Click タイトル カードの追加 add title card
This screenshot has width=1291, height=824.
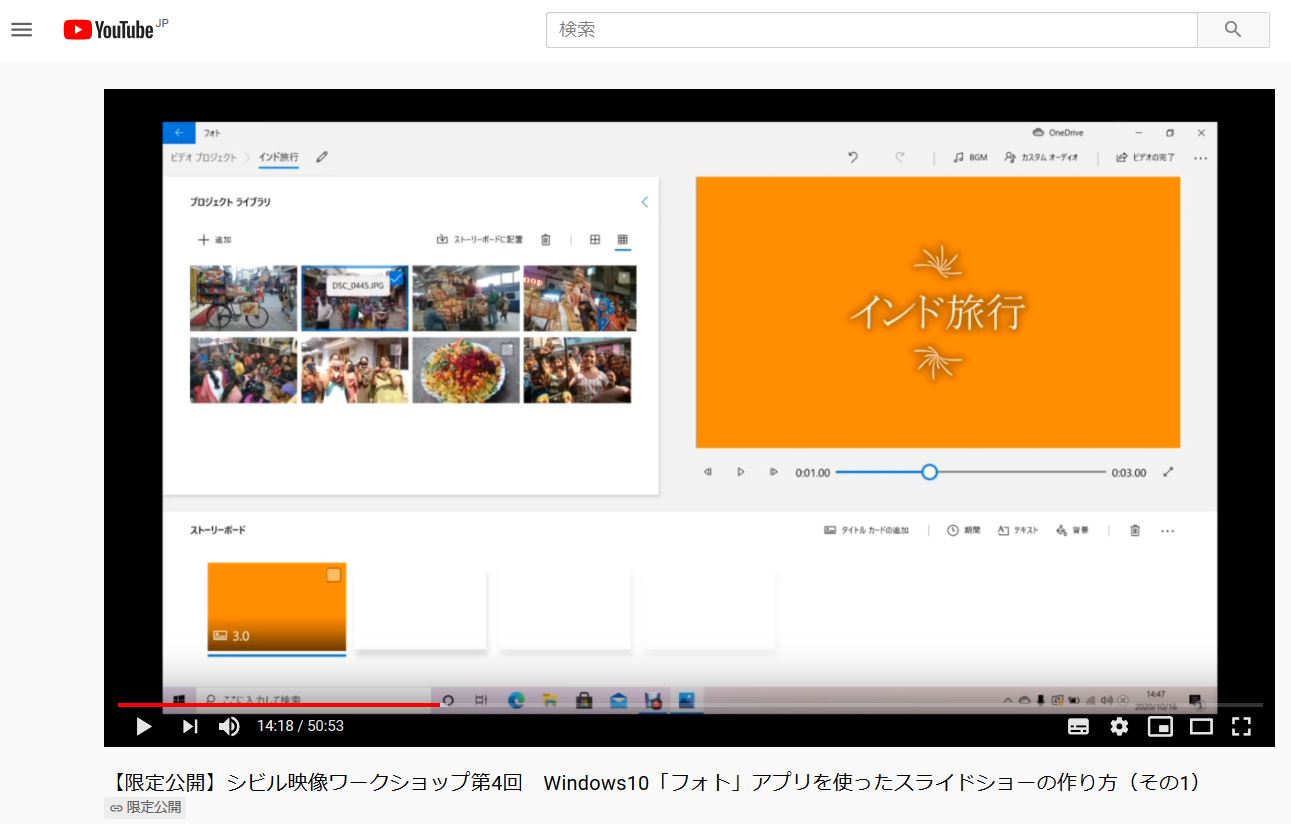pos(867,531)
